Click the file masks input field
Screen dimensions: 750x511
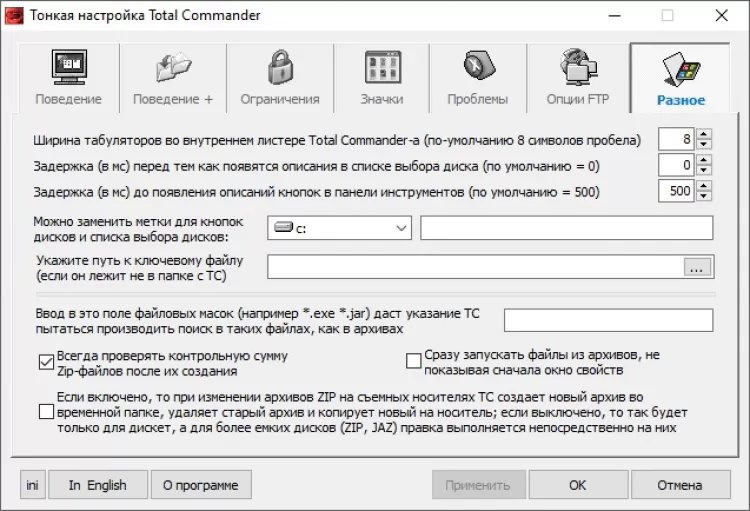point(607,320)
